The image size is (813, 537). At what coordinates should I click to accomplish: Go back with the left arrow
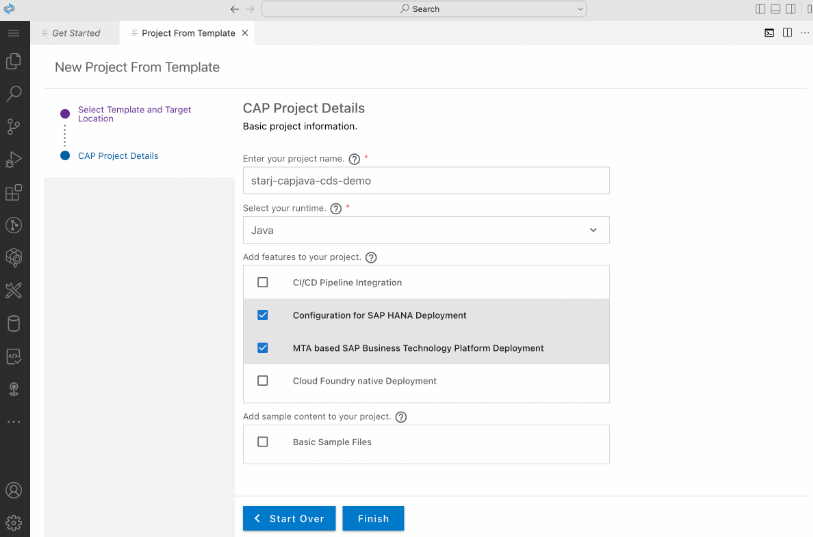point(235,9)
